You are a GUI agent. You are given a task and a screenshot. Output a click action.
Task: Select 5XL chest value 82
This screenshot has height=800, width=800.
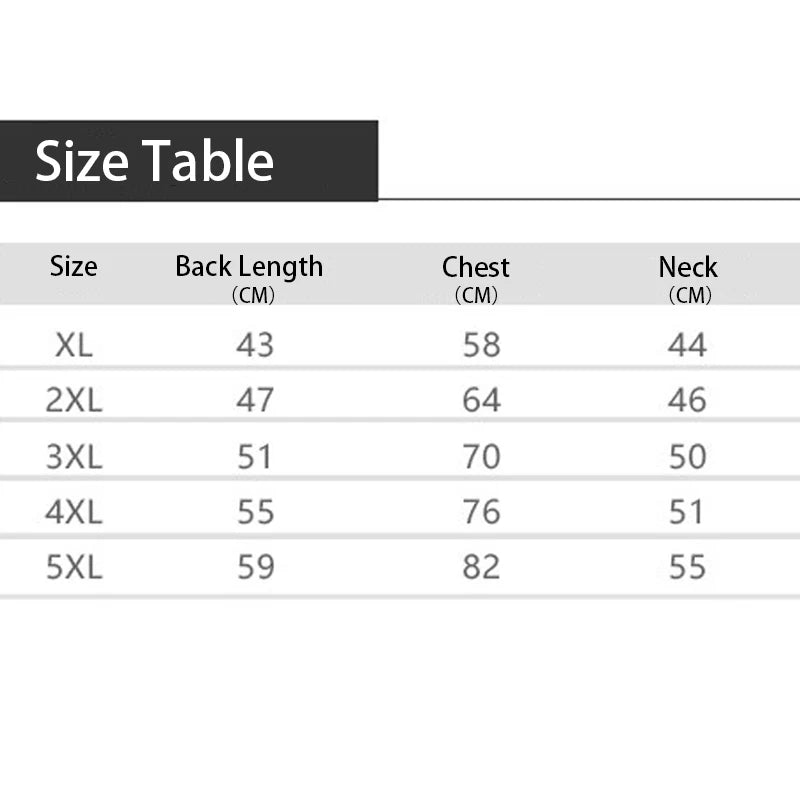[x=481, y=567]
